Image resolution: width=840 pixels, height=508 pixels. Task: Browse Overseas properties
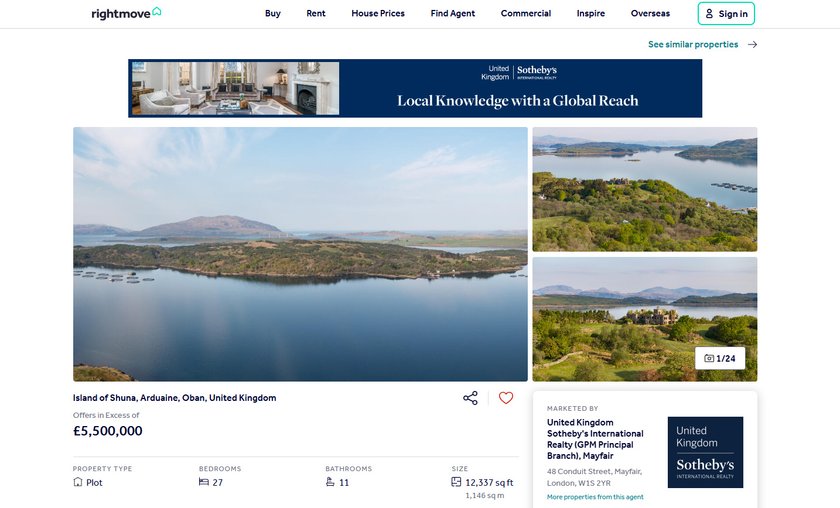pyautogui.click(x=650, y=13)
